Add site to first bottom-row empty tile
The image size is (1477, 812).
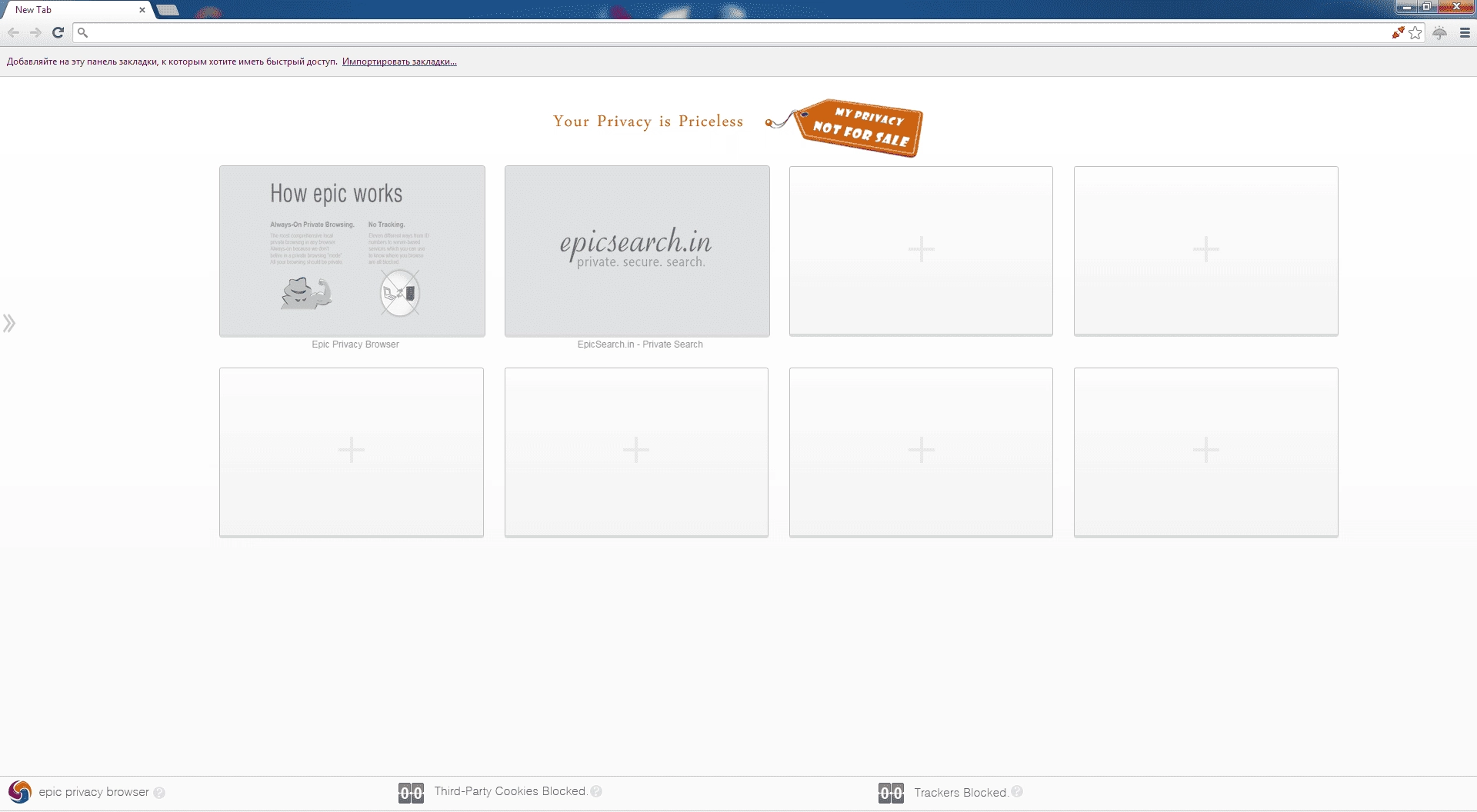pyautogui.click(x=352, y=452)
